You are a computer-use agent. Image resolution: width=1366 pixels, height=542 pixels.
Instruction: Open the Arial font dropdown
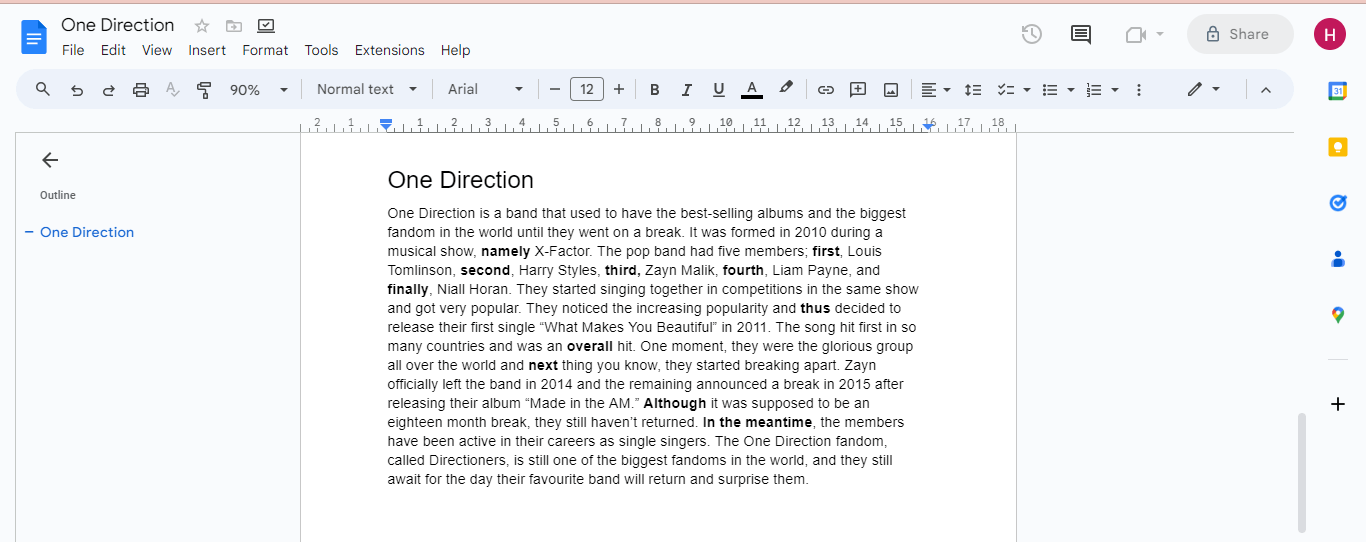[486, 89]
